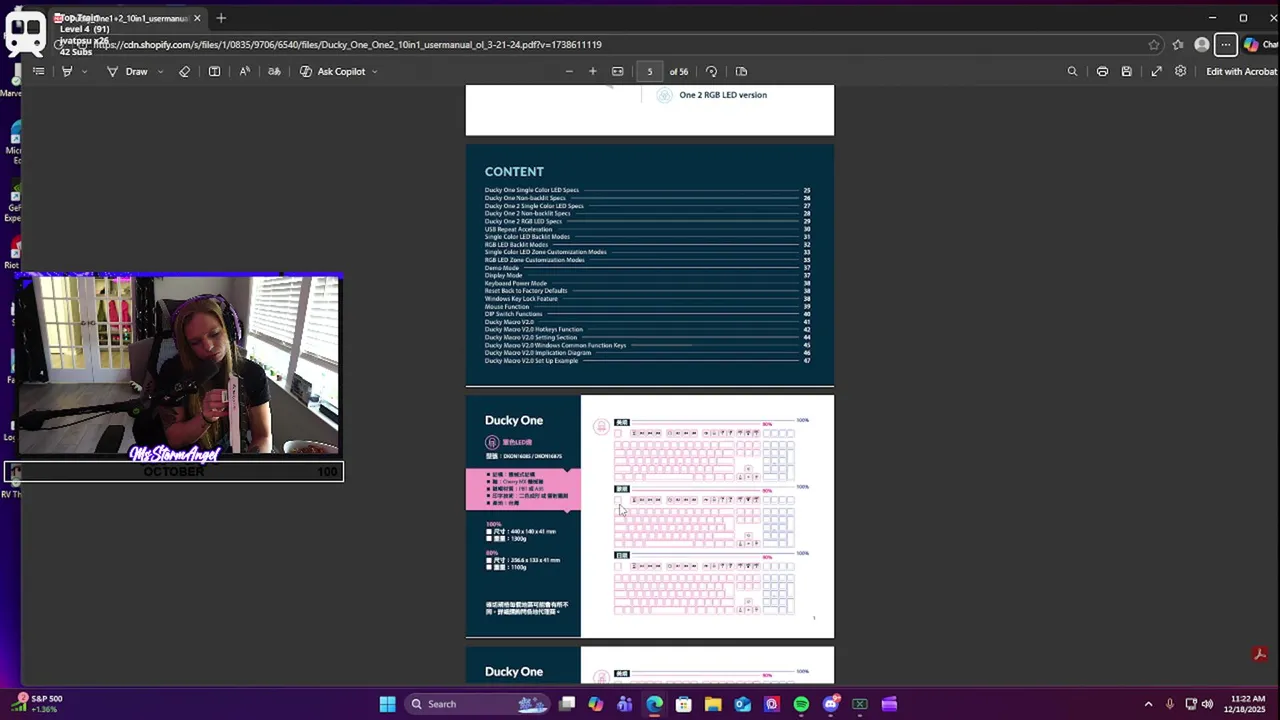Print the PDF document
Screen dimensions: 1280x720
pyautogui.click(x=1102, y=71)
